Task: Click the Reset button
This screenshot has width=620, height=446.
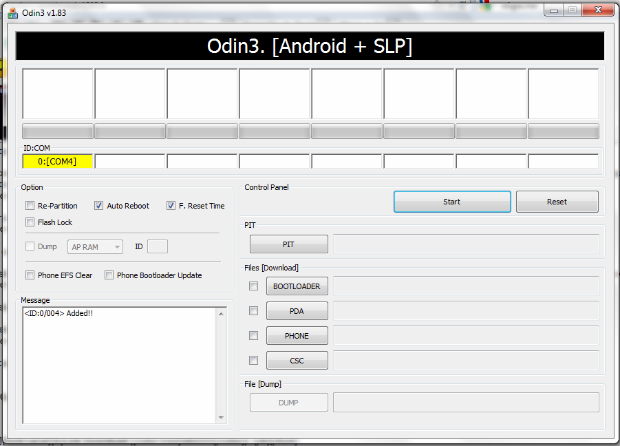Action: click(557, 202)
